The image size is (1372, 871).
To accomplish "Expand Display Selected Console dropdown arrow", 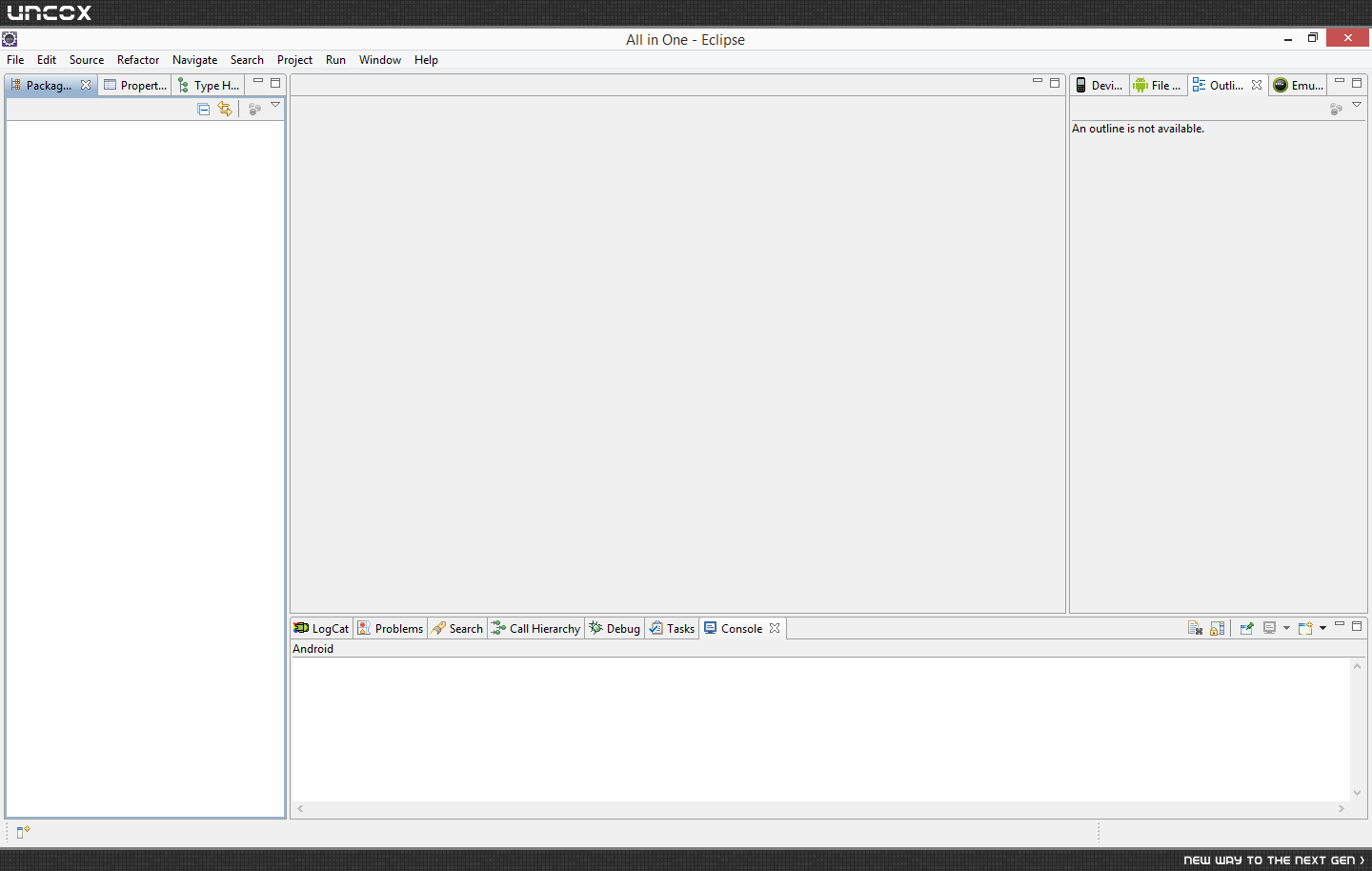I will [1286, 628].
